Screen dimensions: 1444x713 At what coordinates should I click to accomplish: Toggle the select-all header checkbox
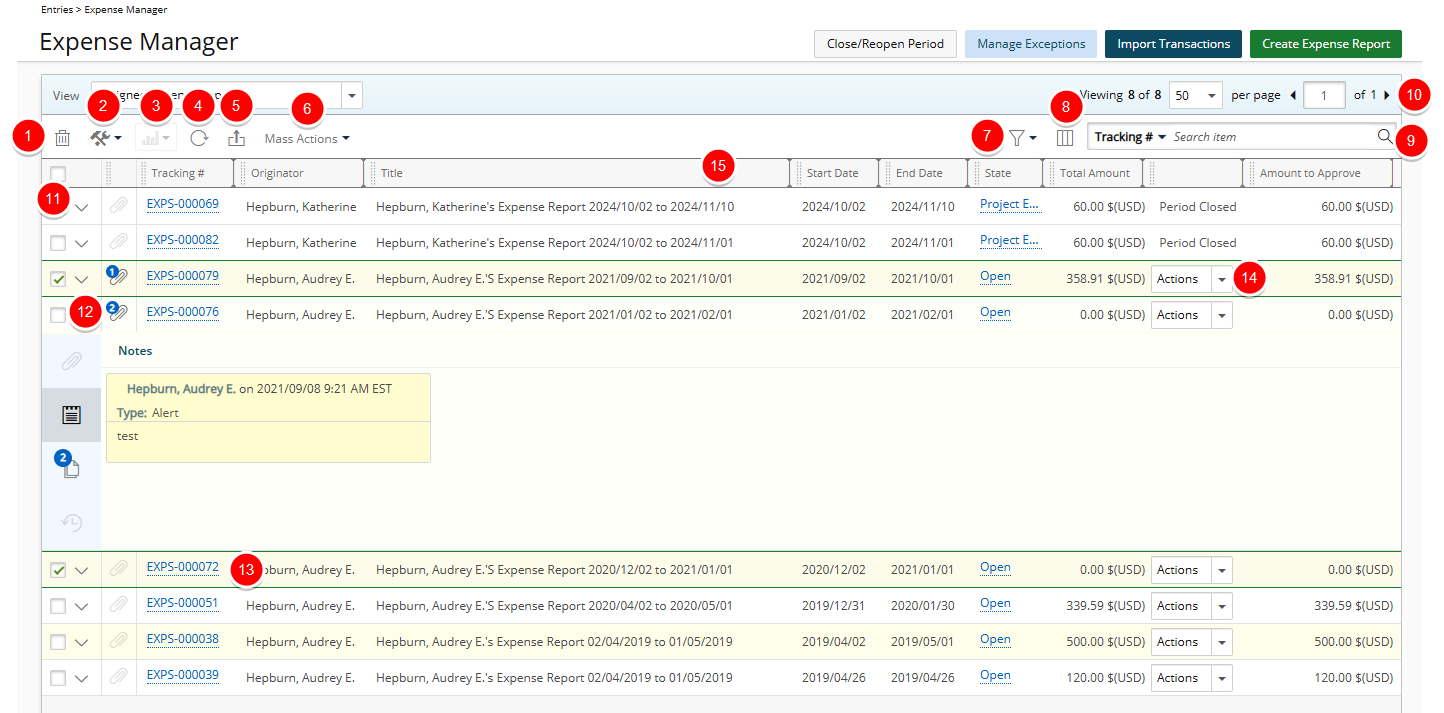pyautogui.click(x=58, y=174)
